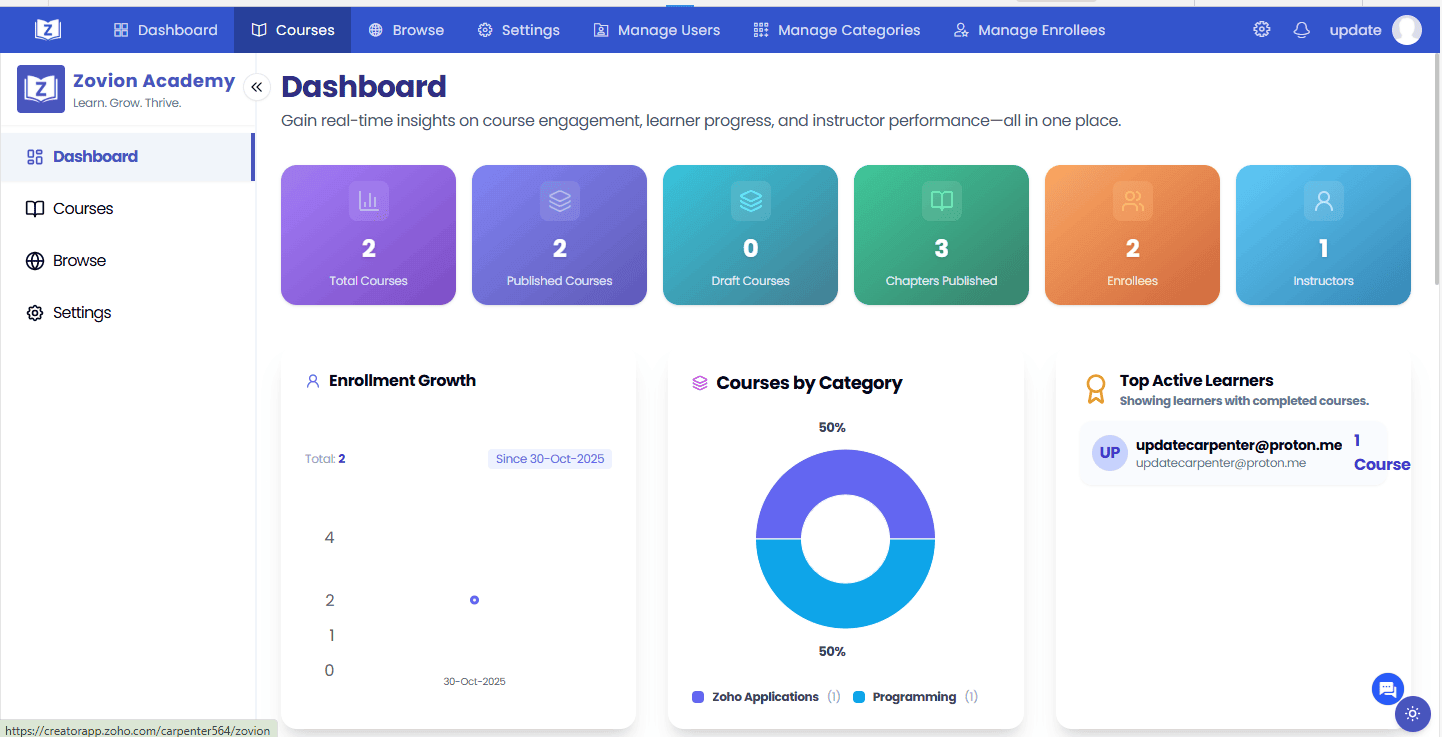Click the Total Courses chart icon
This screenshot has height=737, width=1442.
[369, 201]
